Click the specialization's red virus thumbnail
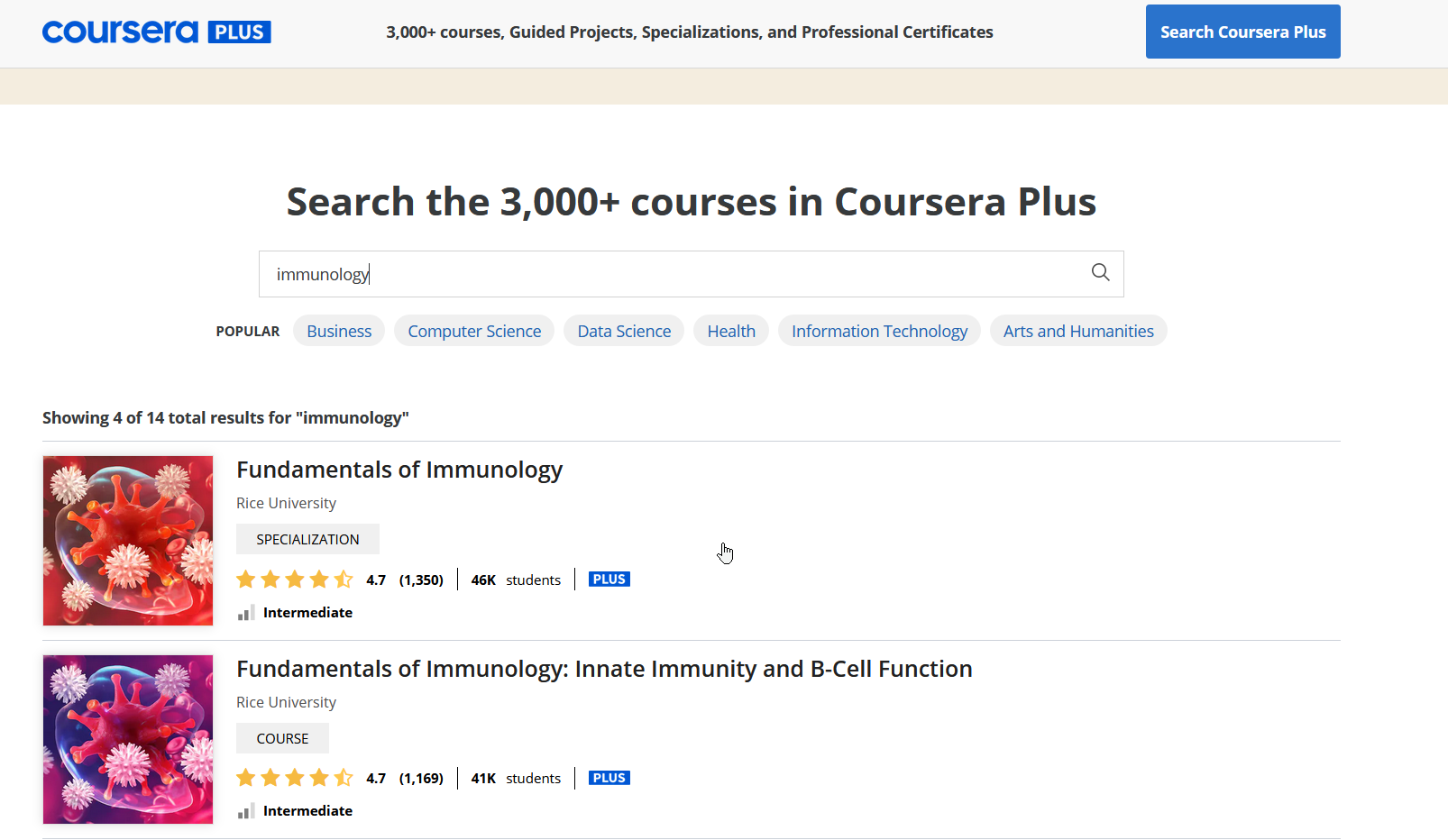1448x840 pixels. pyautogui.click(x=128, y=541)
